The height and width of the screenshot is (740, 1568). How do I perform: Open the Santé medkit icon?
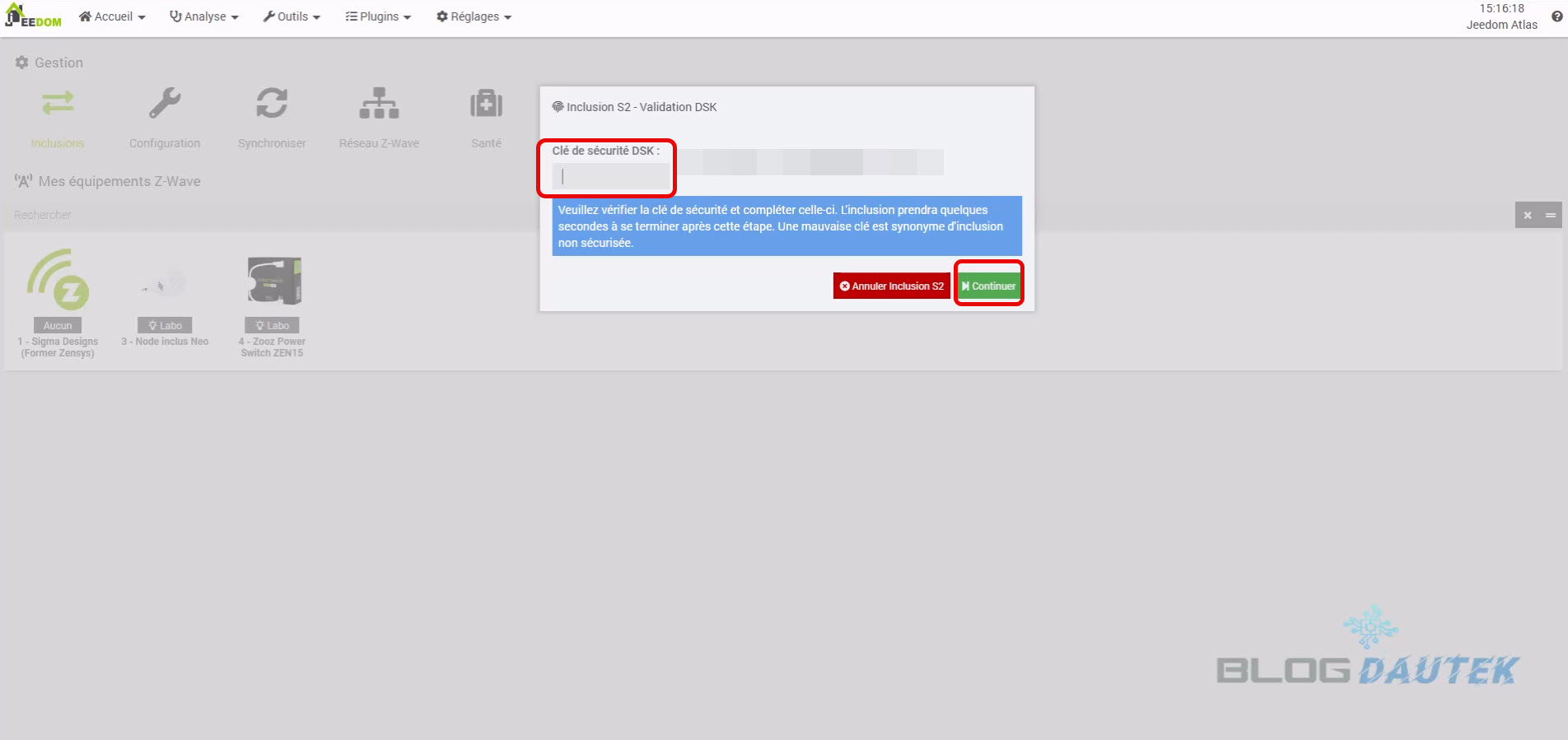486,104
